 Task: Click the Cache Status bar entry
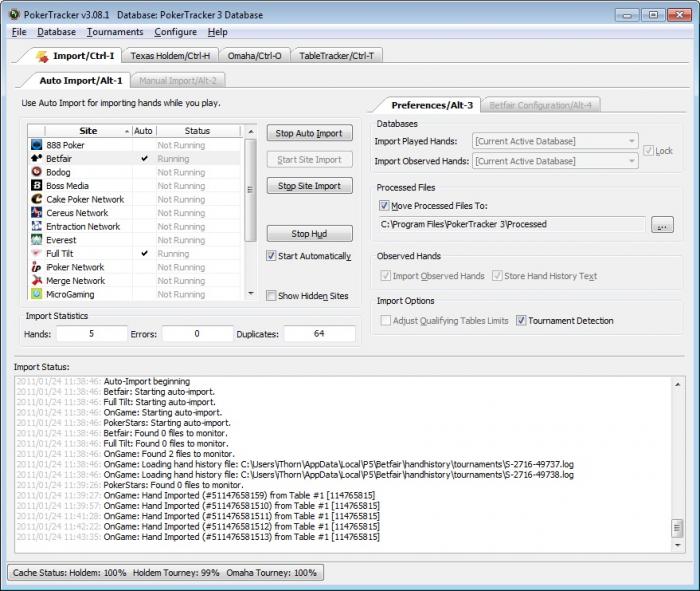coord(165,572)
